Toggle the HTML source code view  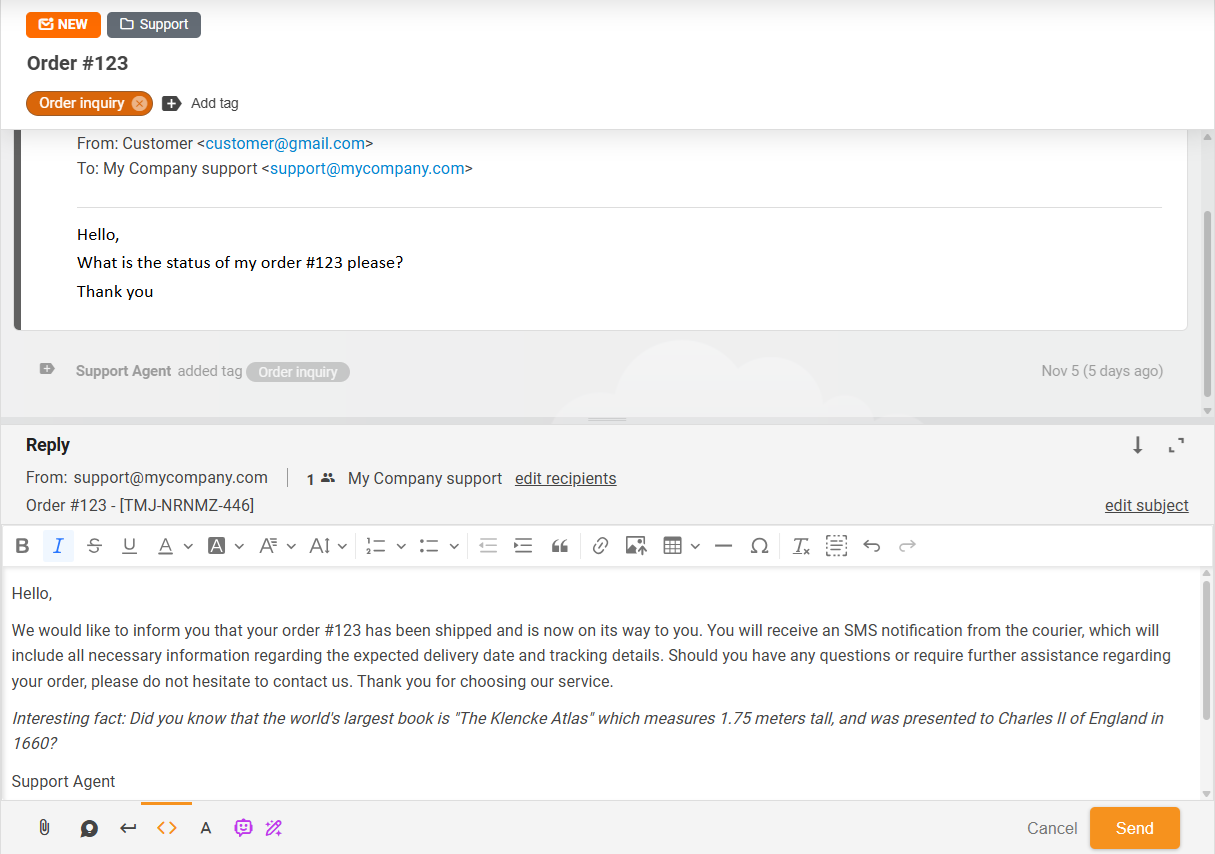point(167,828)
